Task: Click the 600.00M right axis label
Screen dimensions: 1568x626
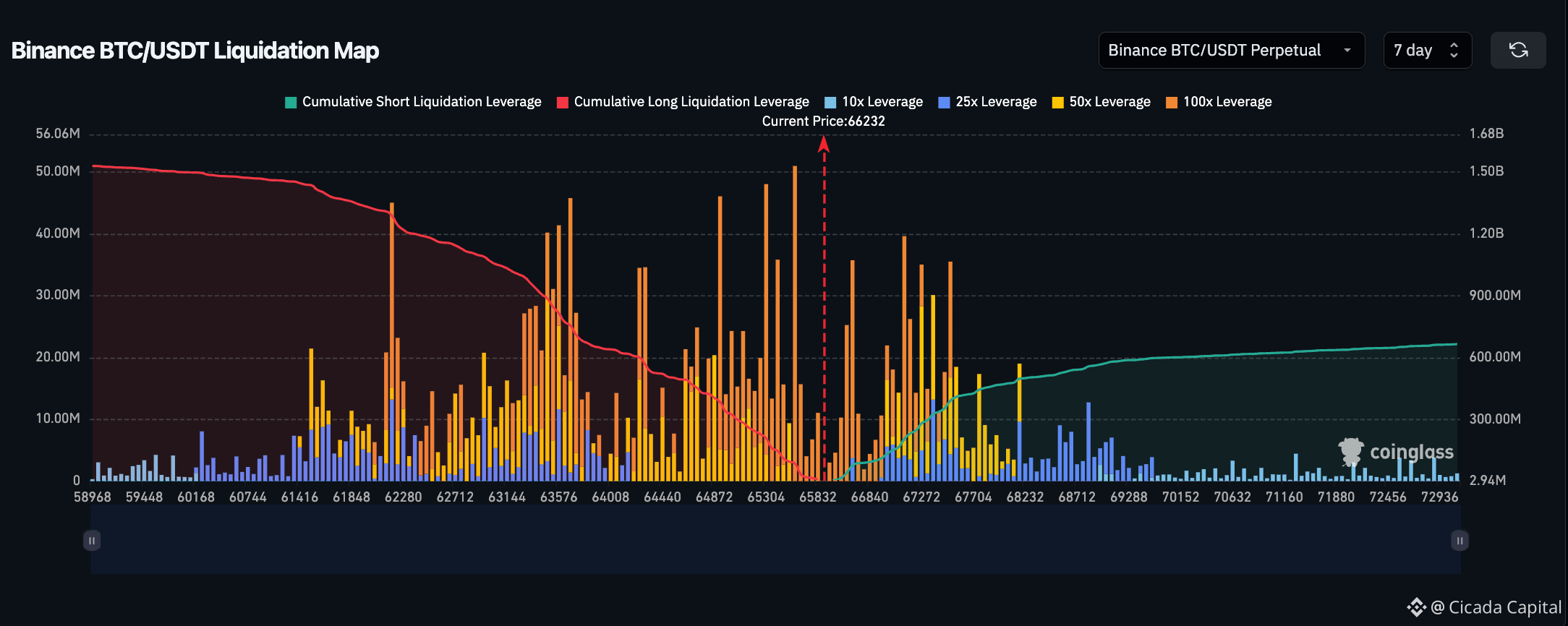Action: (1495, 357)
